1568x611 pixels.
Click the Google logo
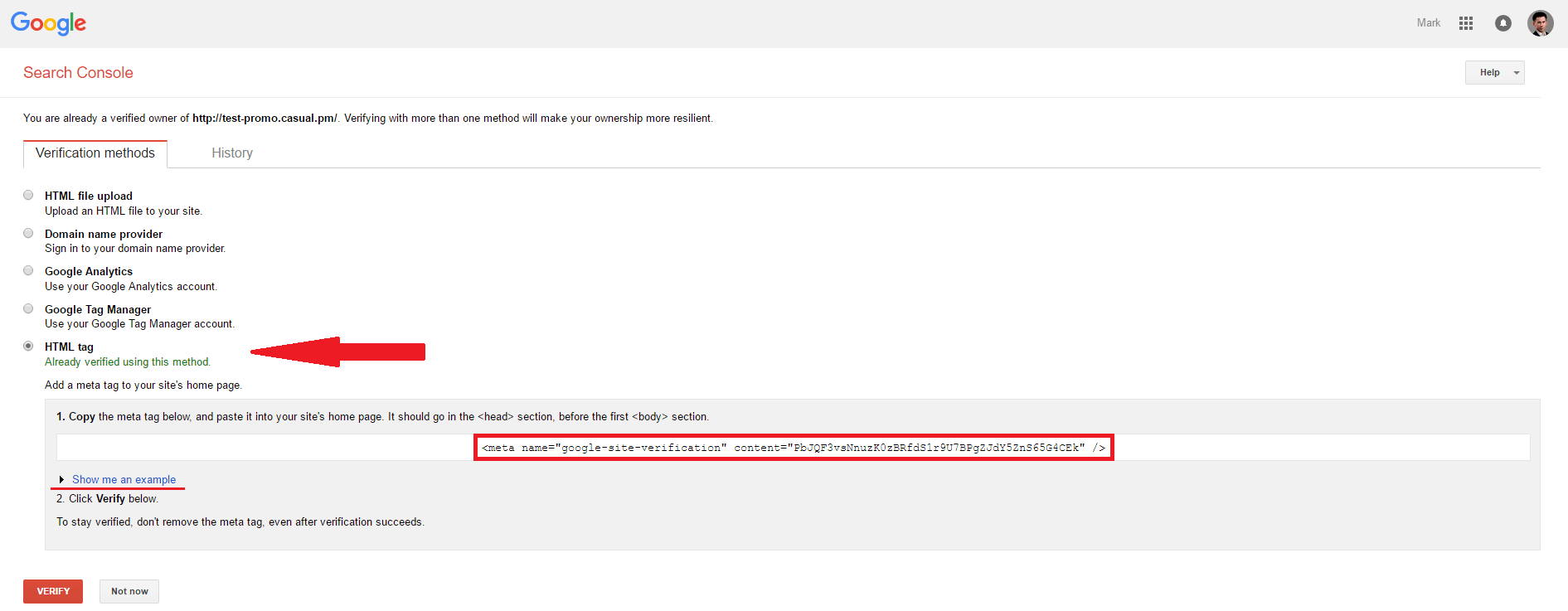(x=48, y=23)
